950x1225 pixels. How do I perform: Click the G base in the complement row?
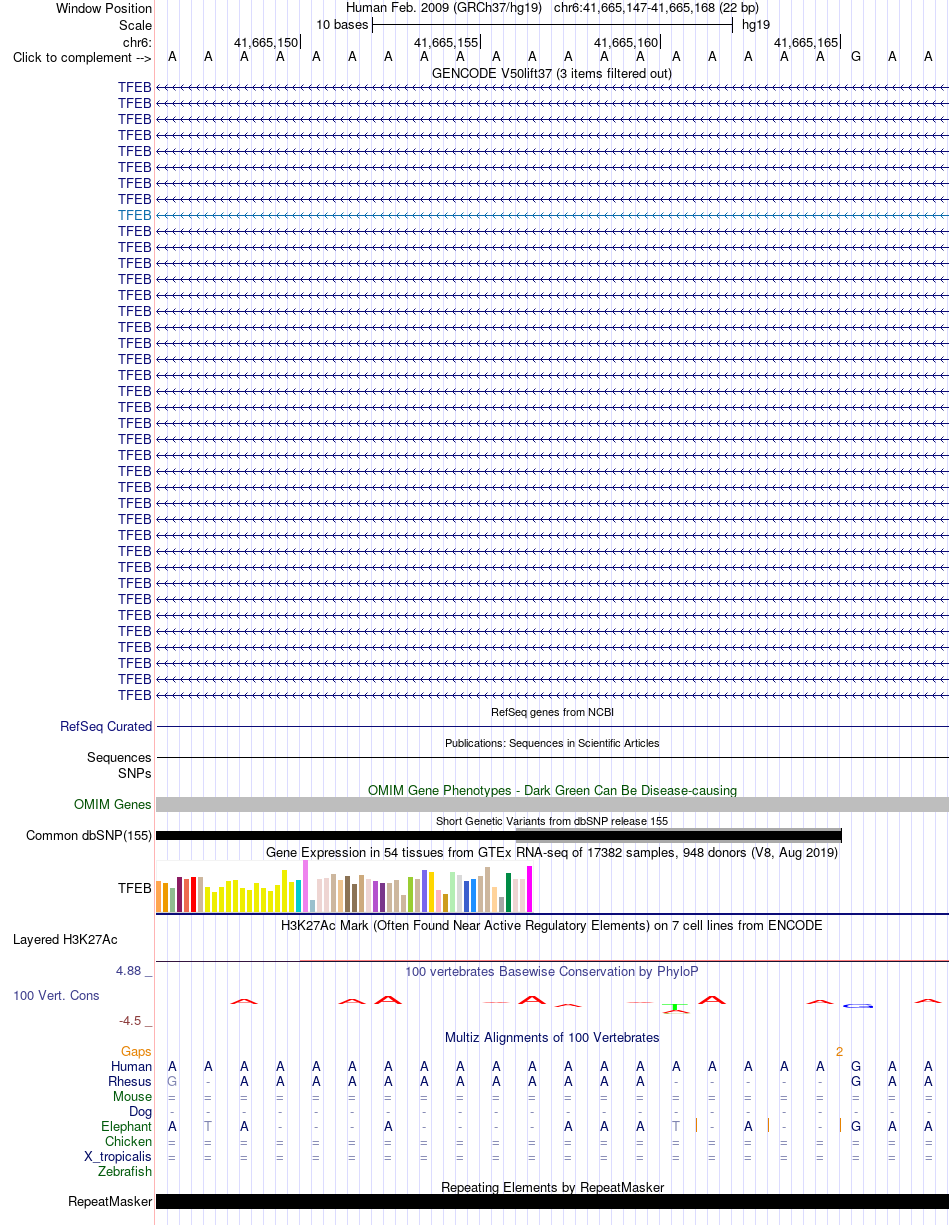tap(856, 57)
